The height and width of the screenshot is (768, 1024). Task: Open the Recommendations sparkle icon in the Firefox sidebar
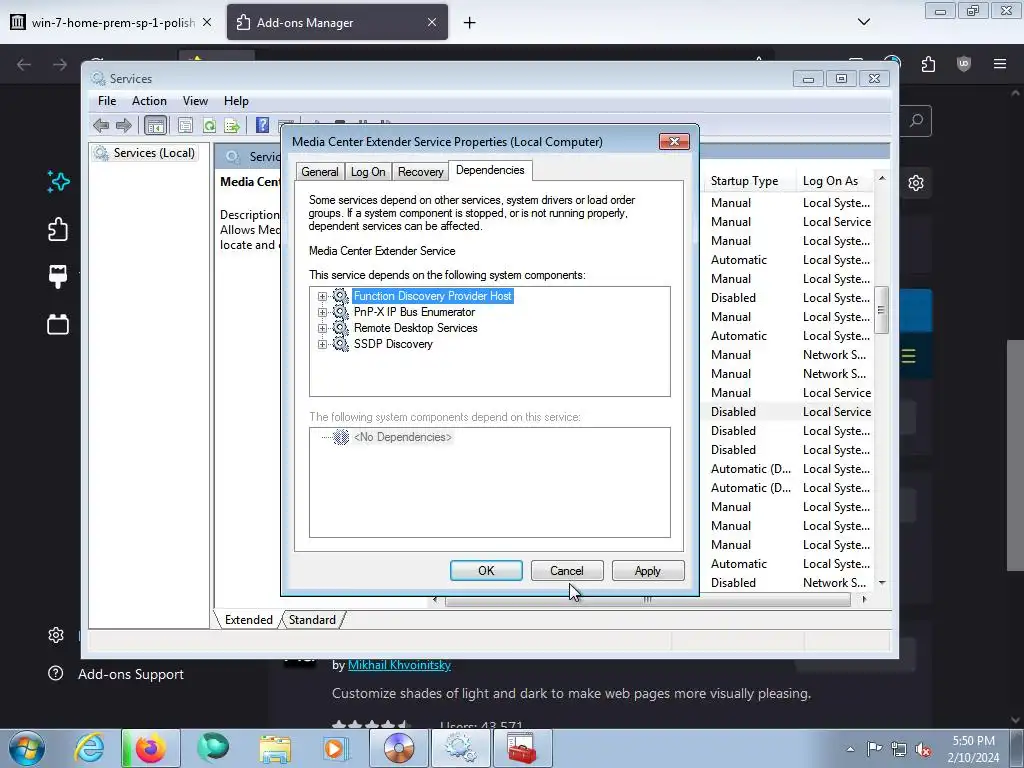coord(58,182)
